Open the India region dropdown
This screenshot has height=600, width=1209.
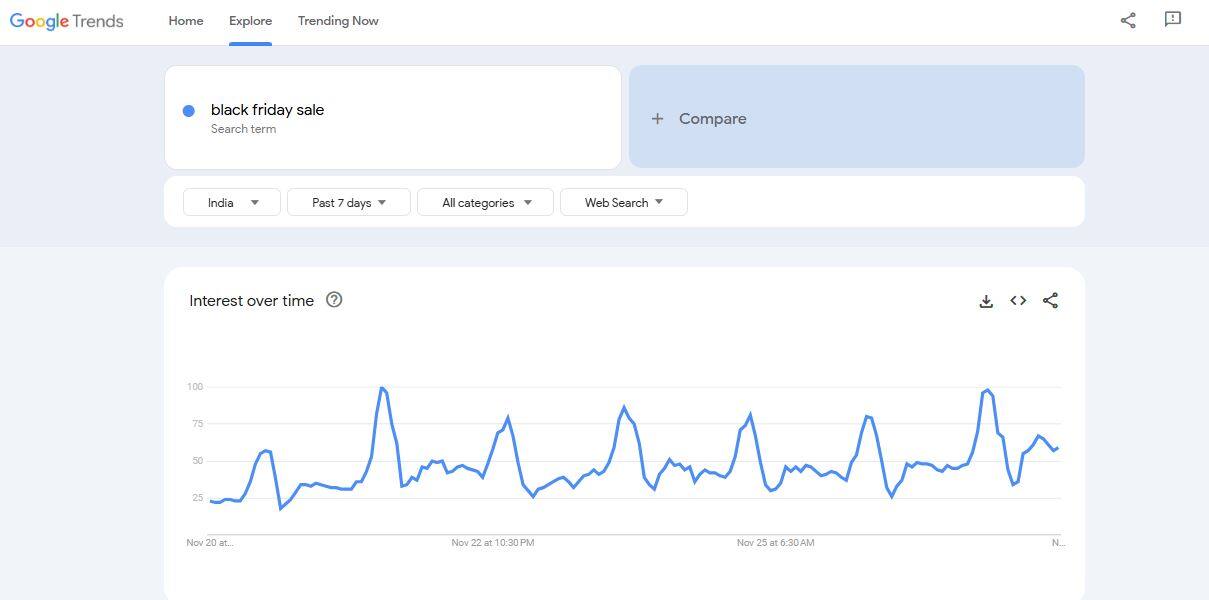[232, 202]
